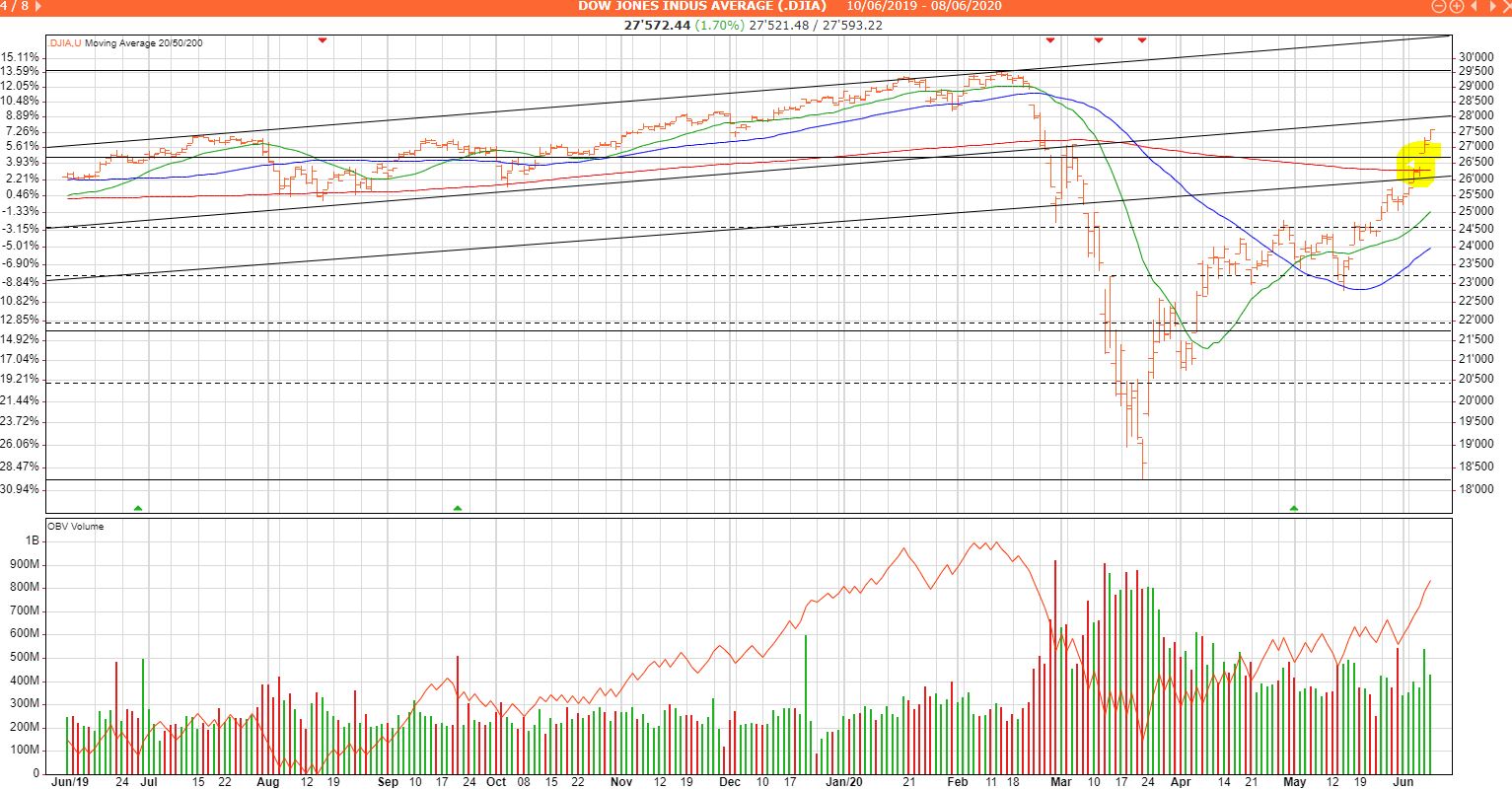1512x790 pixels.
Task: Click the 30'000 price axis label
Action: [1475, 57]
